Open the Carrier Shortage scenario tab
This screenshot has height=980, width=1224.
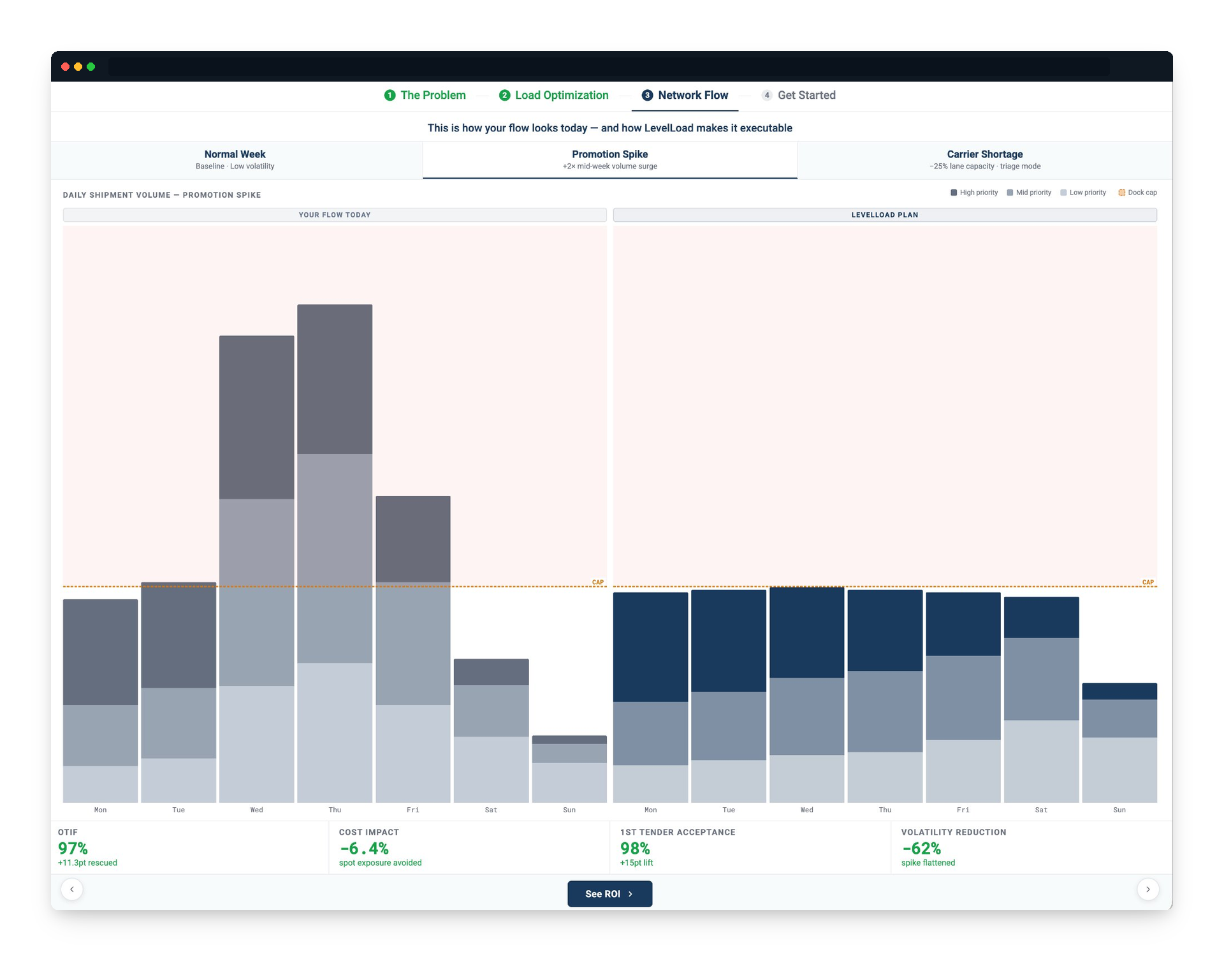click(x=984, y=159)
